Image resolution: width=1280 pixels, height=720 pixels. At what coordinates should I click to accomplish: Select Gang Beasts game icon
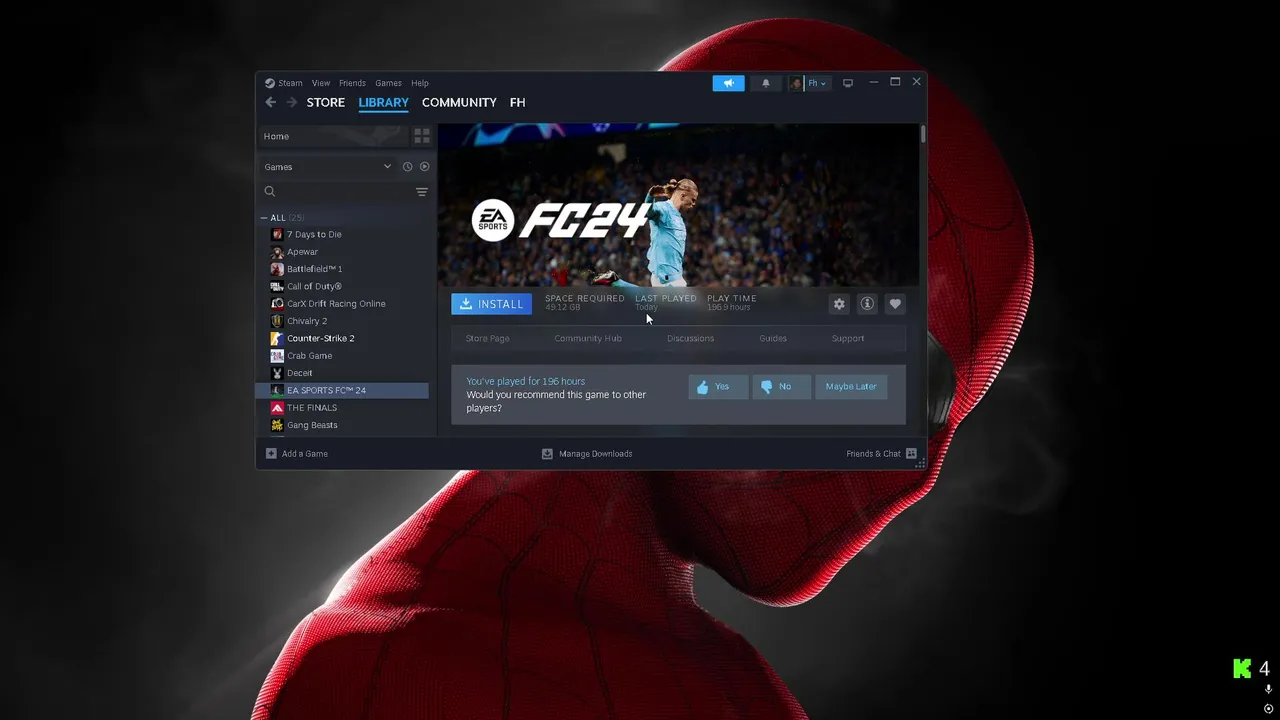click(x=277, y=425)
